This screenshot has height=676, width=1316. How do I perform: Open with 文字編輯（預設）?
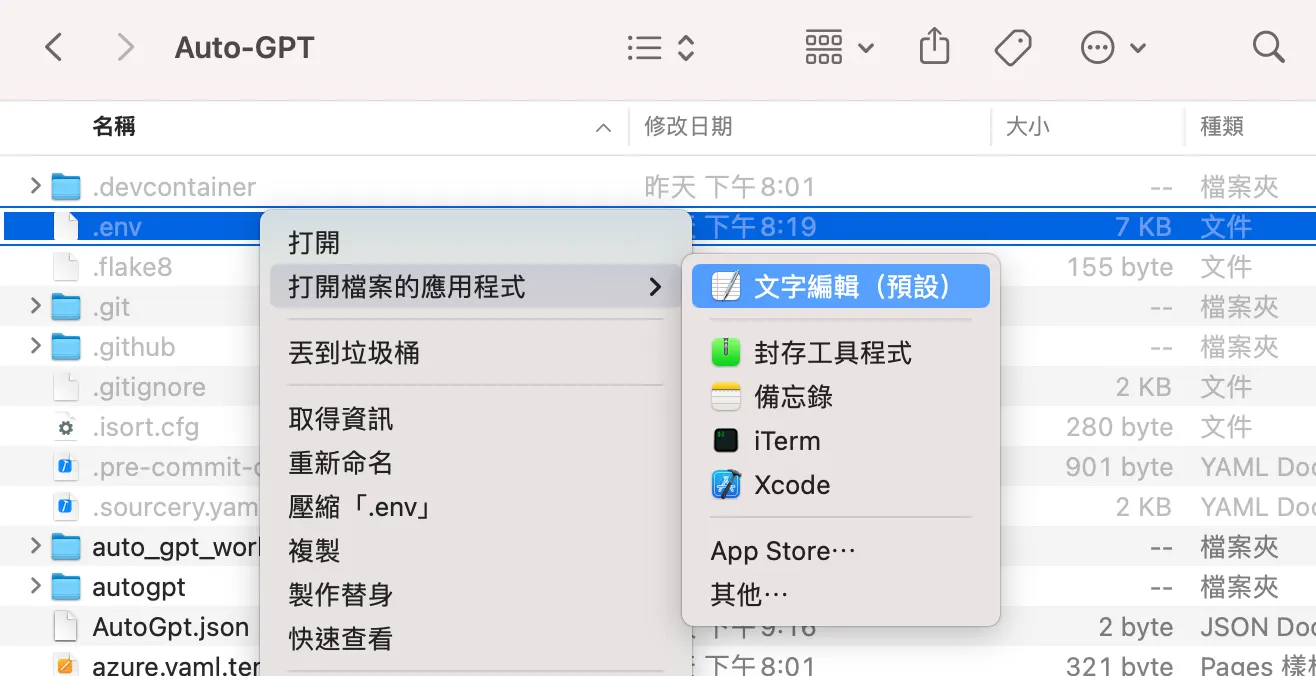(841, 287)
